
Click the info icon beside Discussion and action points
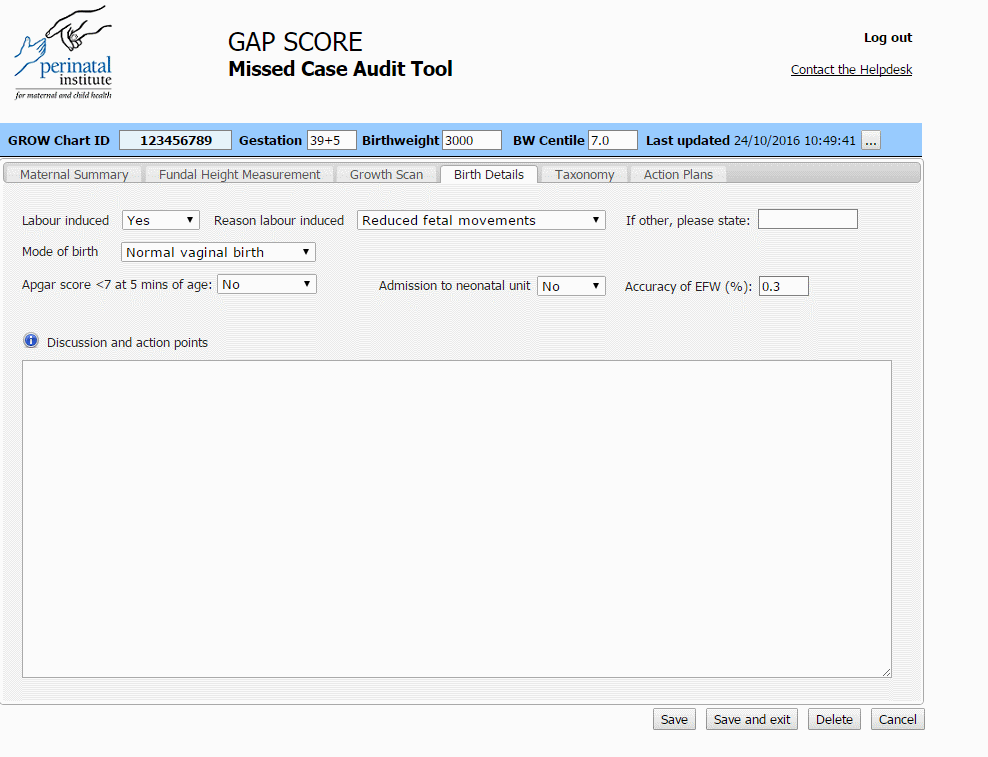(30, 340)
